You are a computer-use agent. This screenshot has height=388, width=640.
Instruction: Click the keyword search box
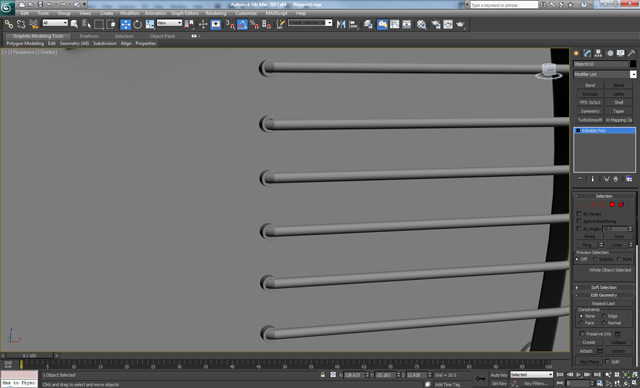(504, 5)
